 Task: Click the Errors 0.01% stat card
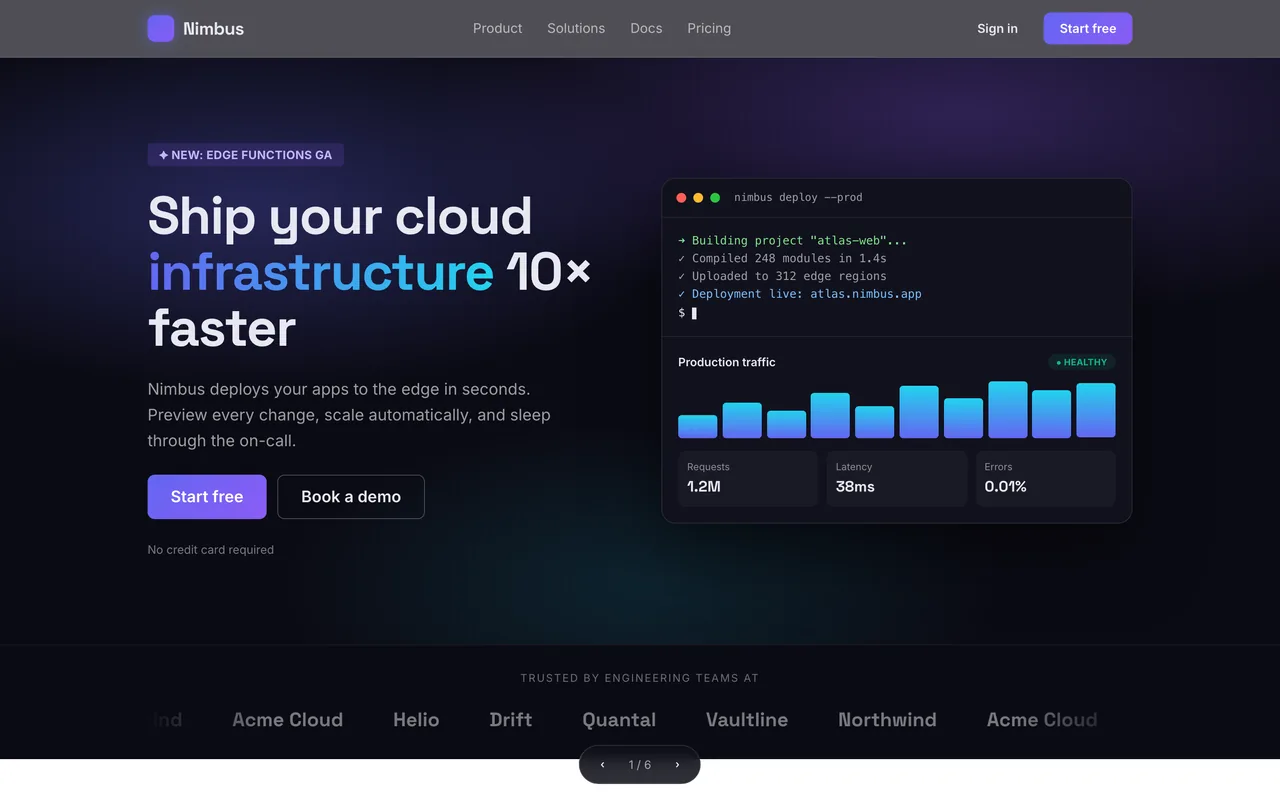coord(1046,478)
